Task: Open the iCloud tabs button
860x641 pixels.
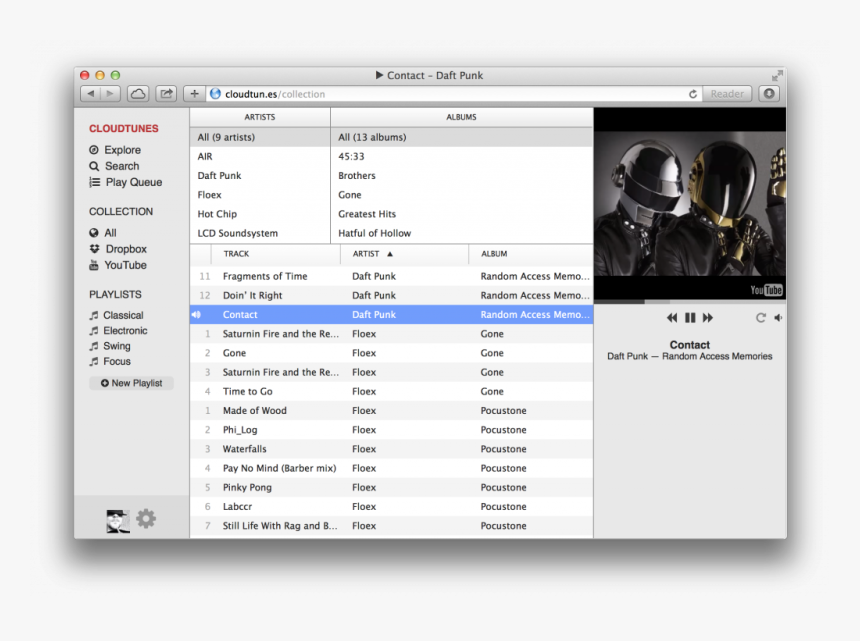Action: [x=138, y=94]
